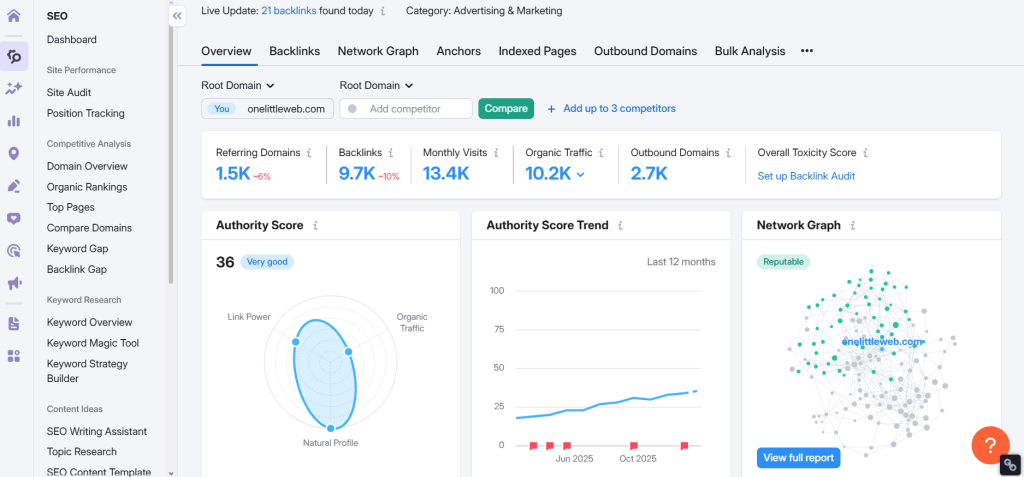
Task: Open the Local location-pin icon in the left rail
Action: tap(14, 153)
